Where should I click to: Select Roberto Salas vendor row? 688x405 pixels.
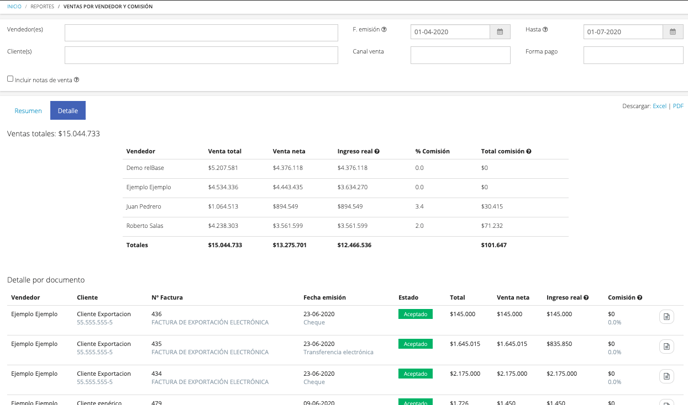point(346,226)
